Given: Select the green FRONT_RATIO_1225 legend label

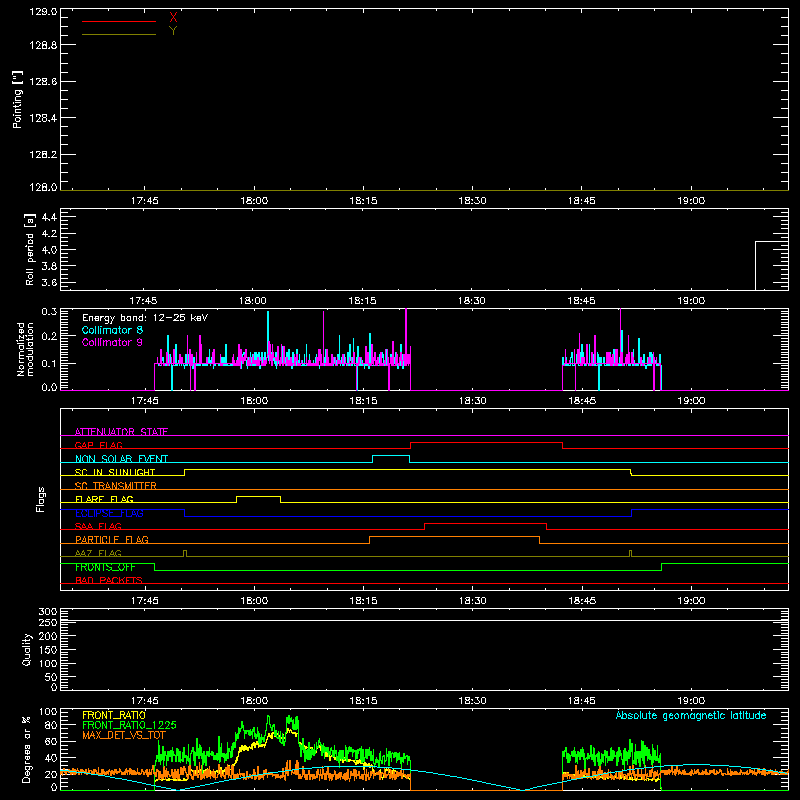Looking at the screenshot, I should pyautogui.click(x=129, y=725).
